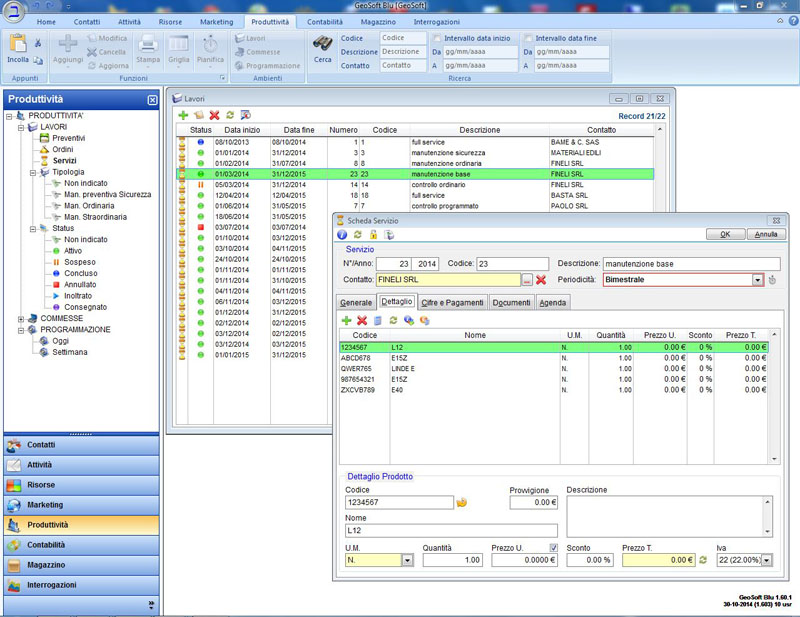800x617 pixels.
Task: Click product lookup icon beside Codice 1234567
Action: tap(461, 502)
